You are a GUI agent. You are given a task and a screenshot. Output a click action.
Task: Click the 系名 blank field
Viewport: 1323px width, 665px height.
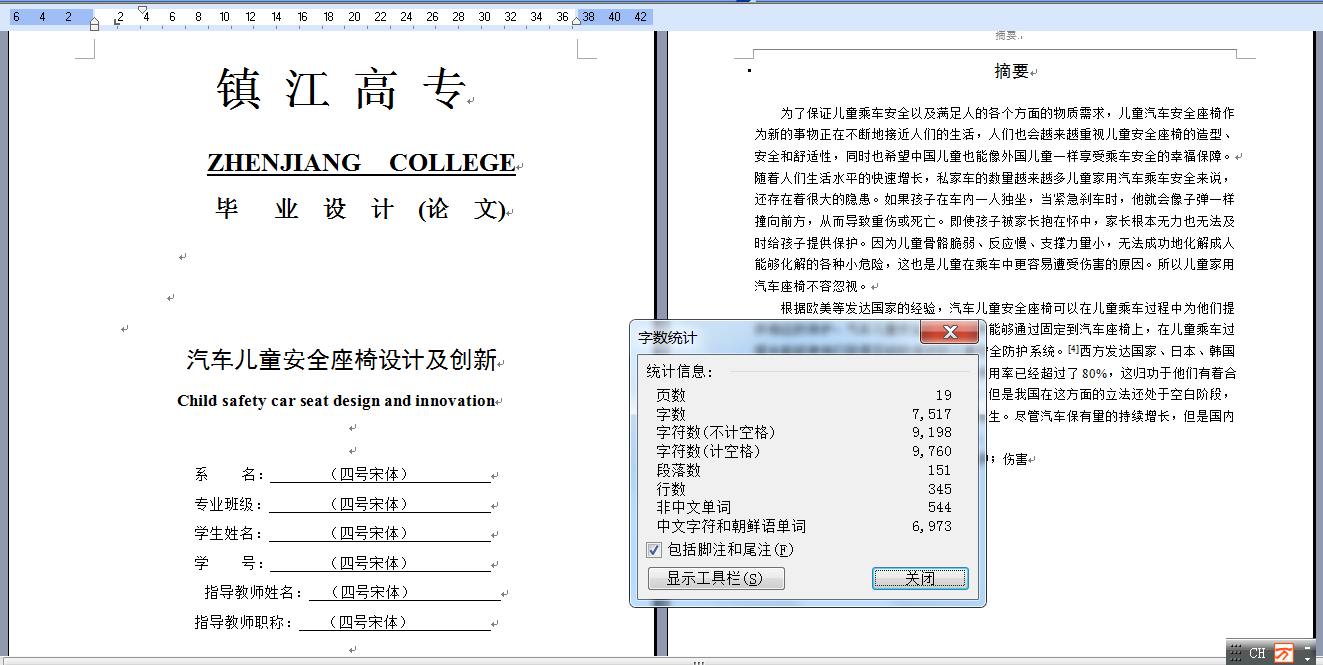coord(380,474)
